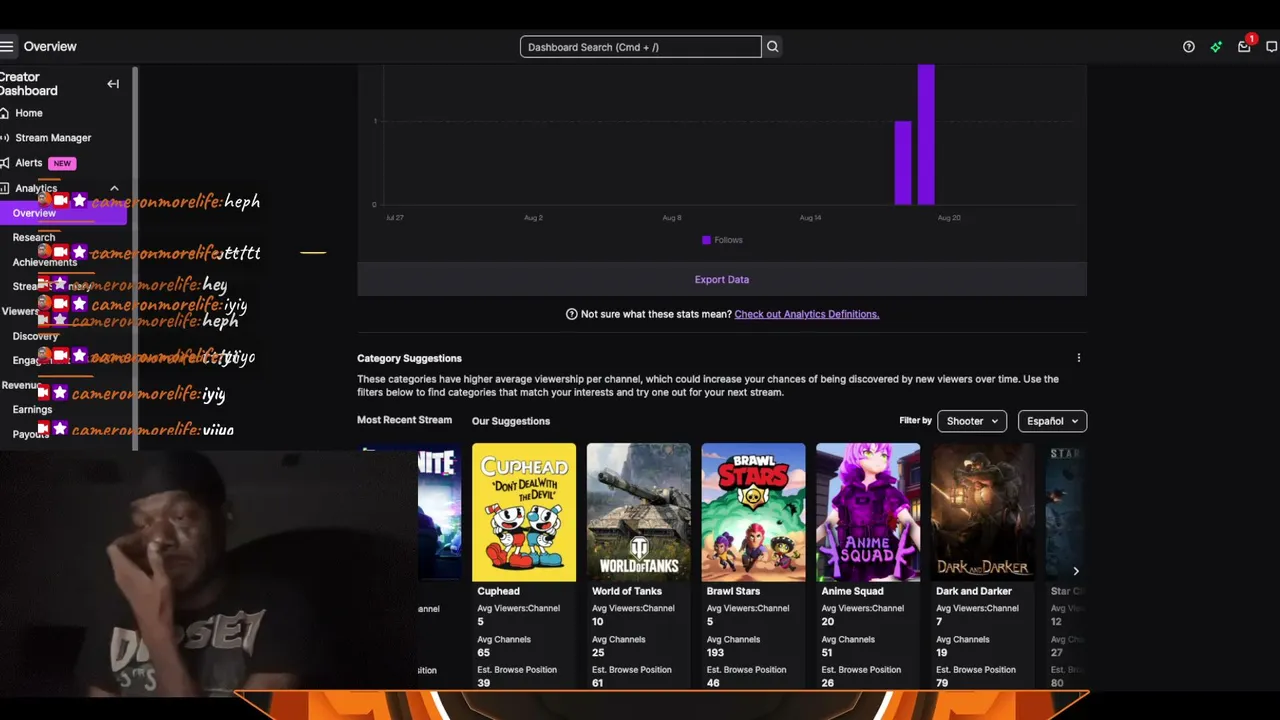
Task: Click the shorter purple follows bar
Action: tap(903, 163)
